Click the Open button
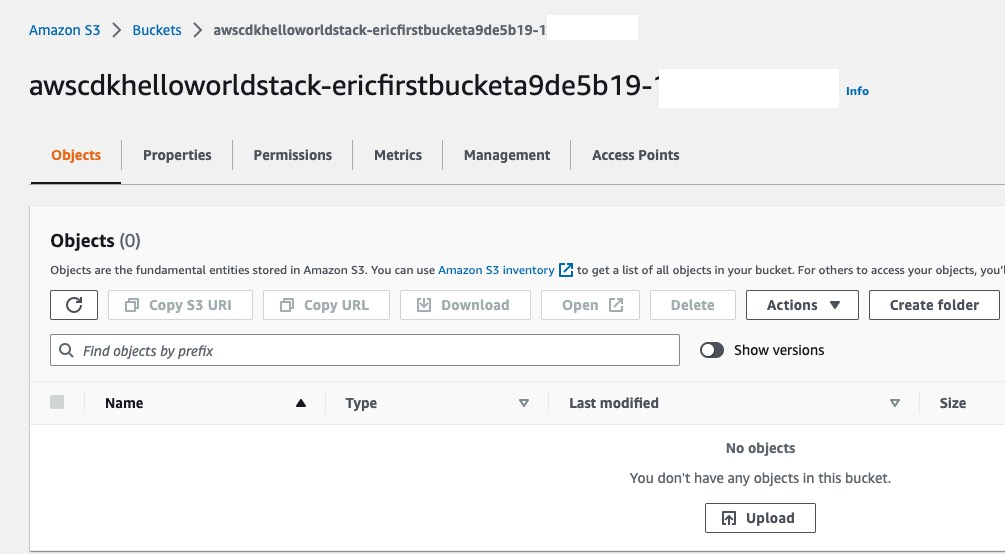This screenshot has height=554, width=1005. (x=590, y=305)
